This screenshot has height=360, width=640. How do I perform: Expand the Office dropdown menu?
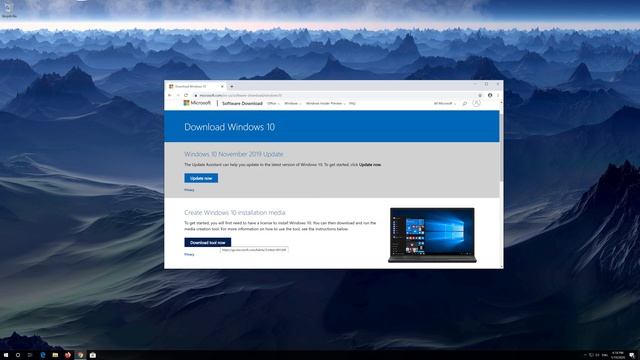tap(273, 104)
